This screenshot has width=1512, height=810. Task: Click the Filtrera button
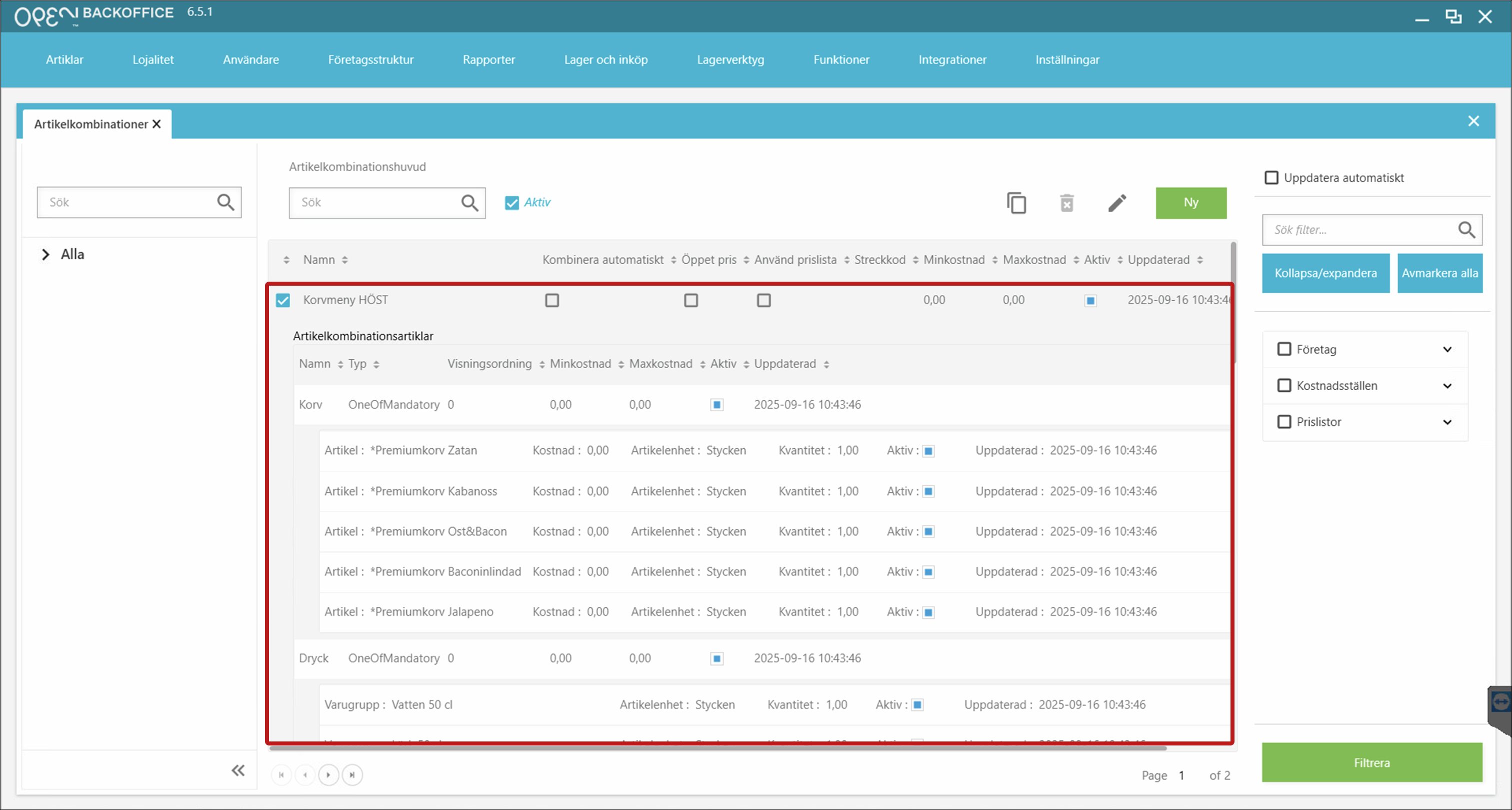click(1371, 762)
